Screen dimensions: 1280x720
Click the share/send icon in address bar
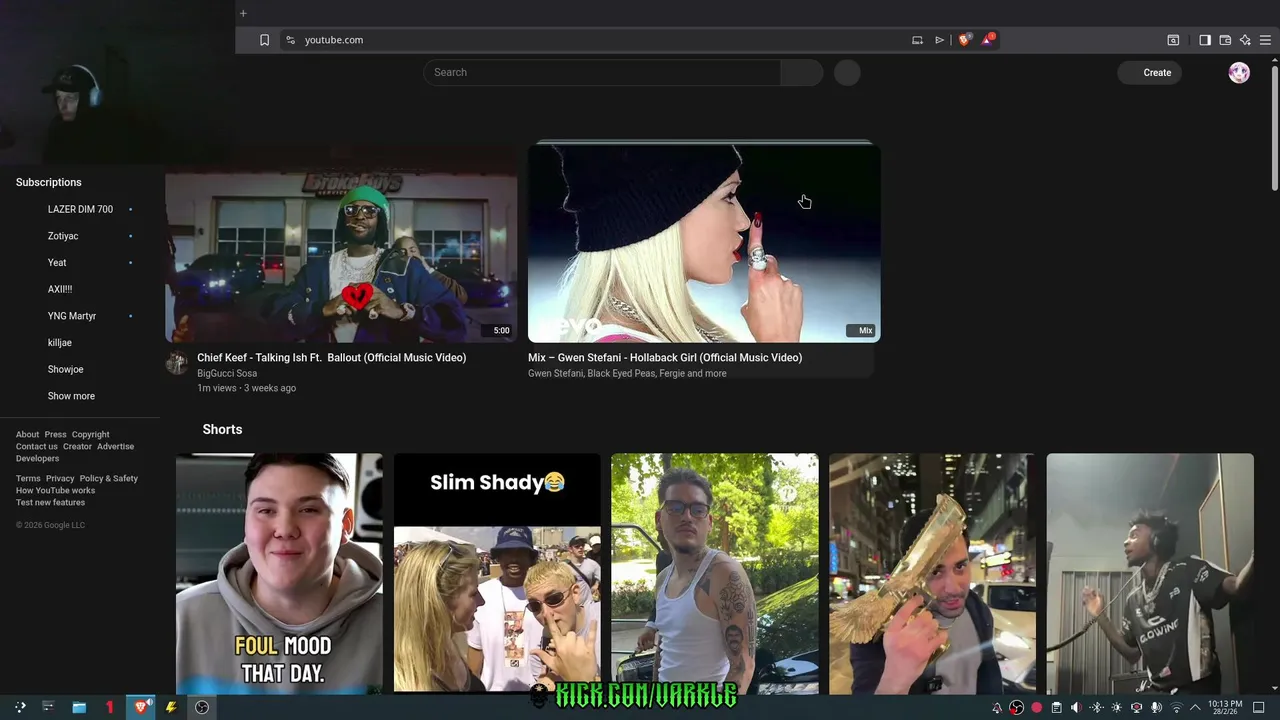[940, 40]
